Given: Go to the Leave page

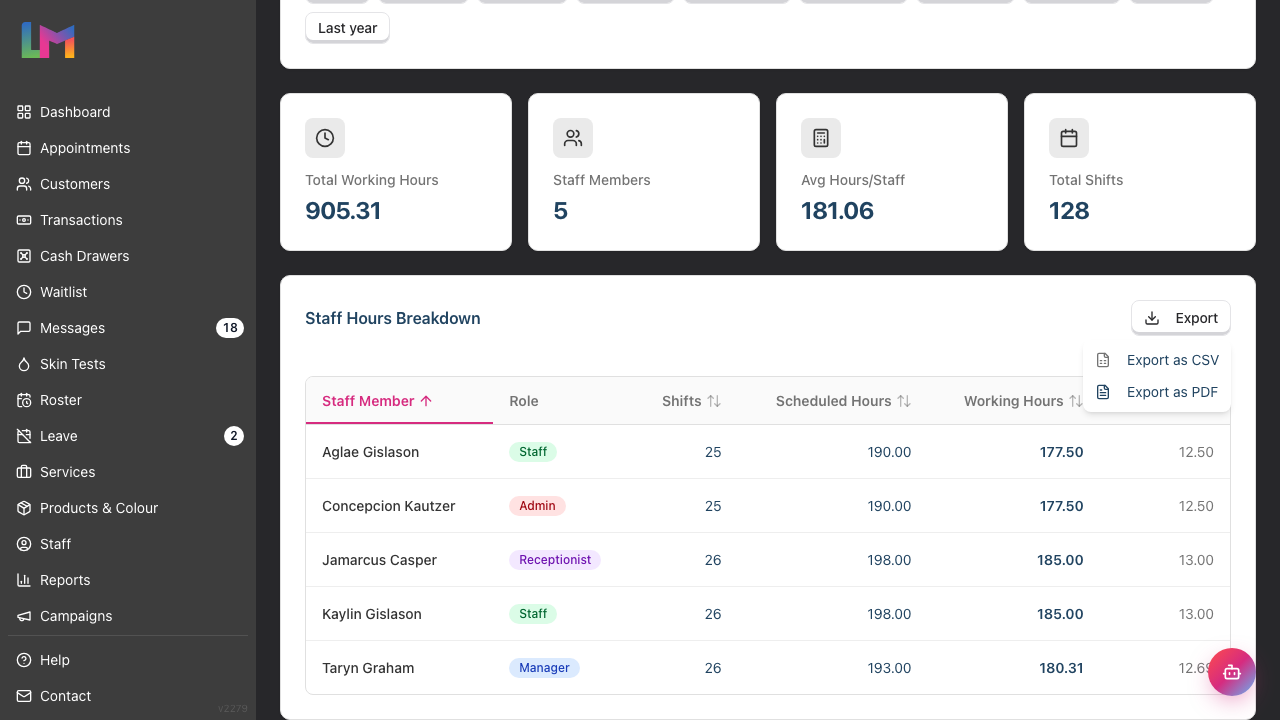Looking at the screenshot, I should 128,436.
